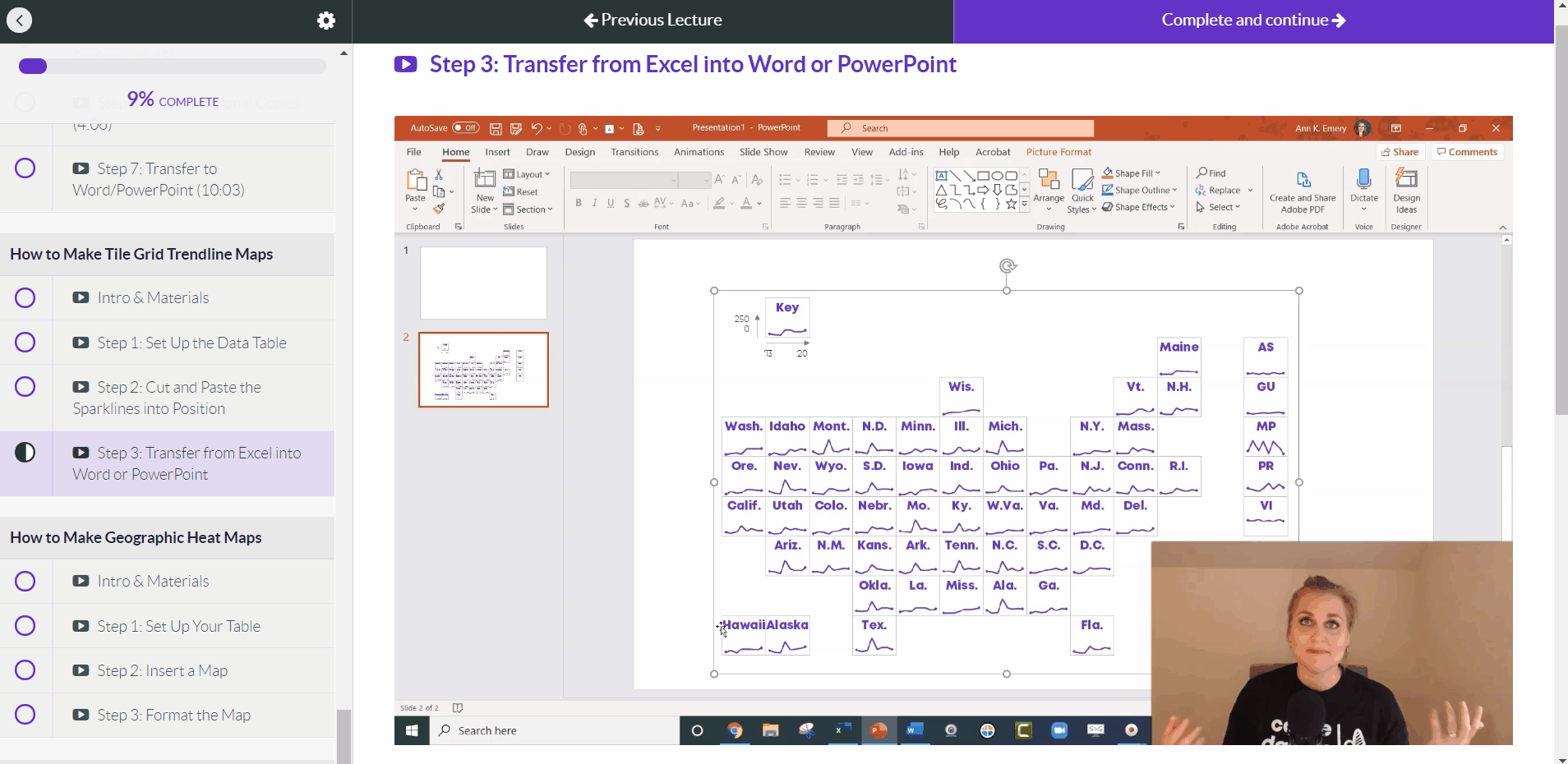
Task: Click the settings gear icon in sidebar
Action: (326, 21)
